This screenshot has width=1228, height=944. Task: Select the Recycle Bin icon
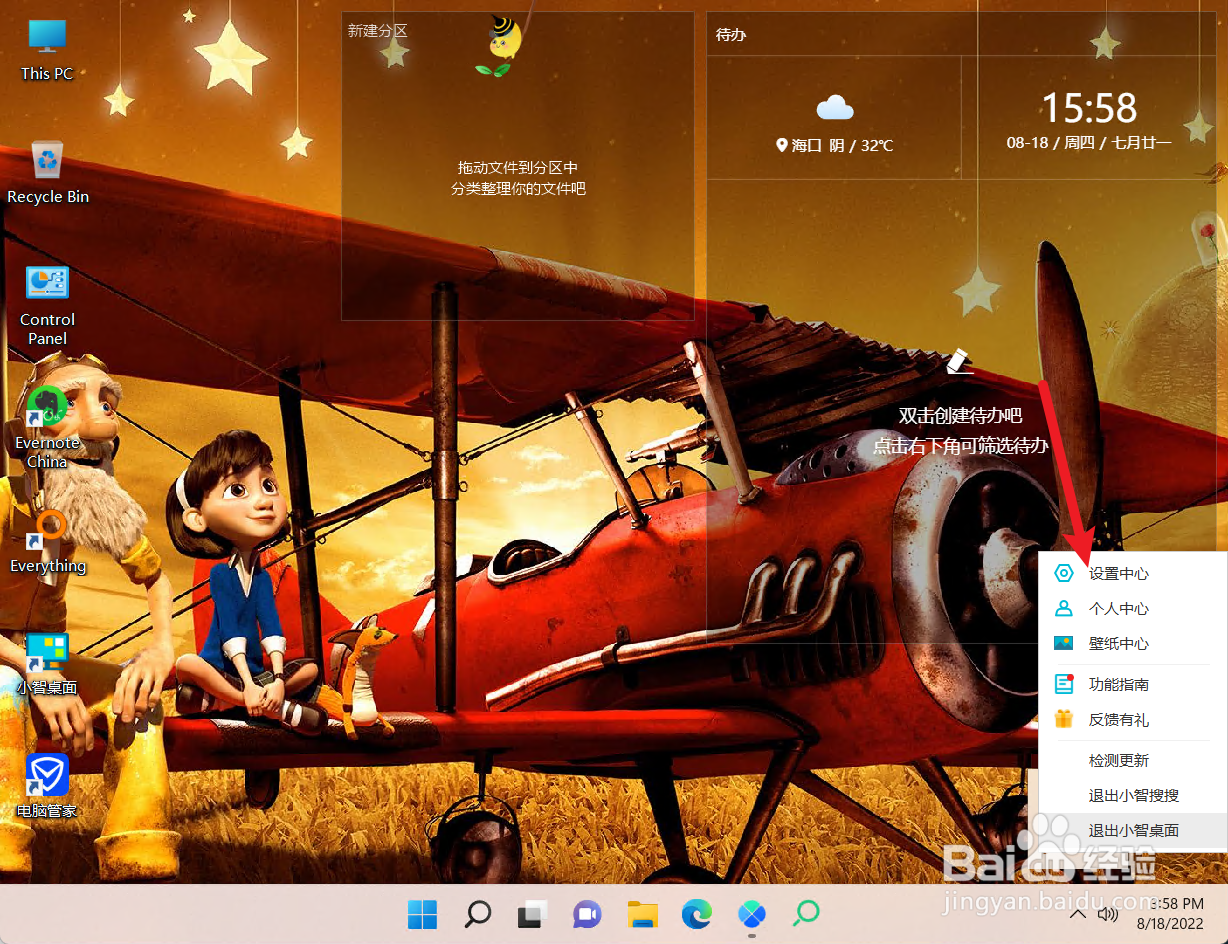pos(47,172)
